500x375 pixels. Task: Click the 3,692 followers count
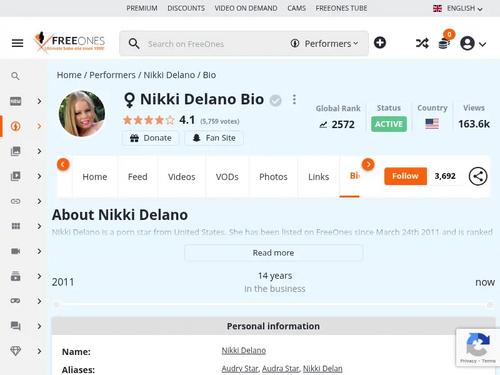(x=445, y=176)
